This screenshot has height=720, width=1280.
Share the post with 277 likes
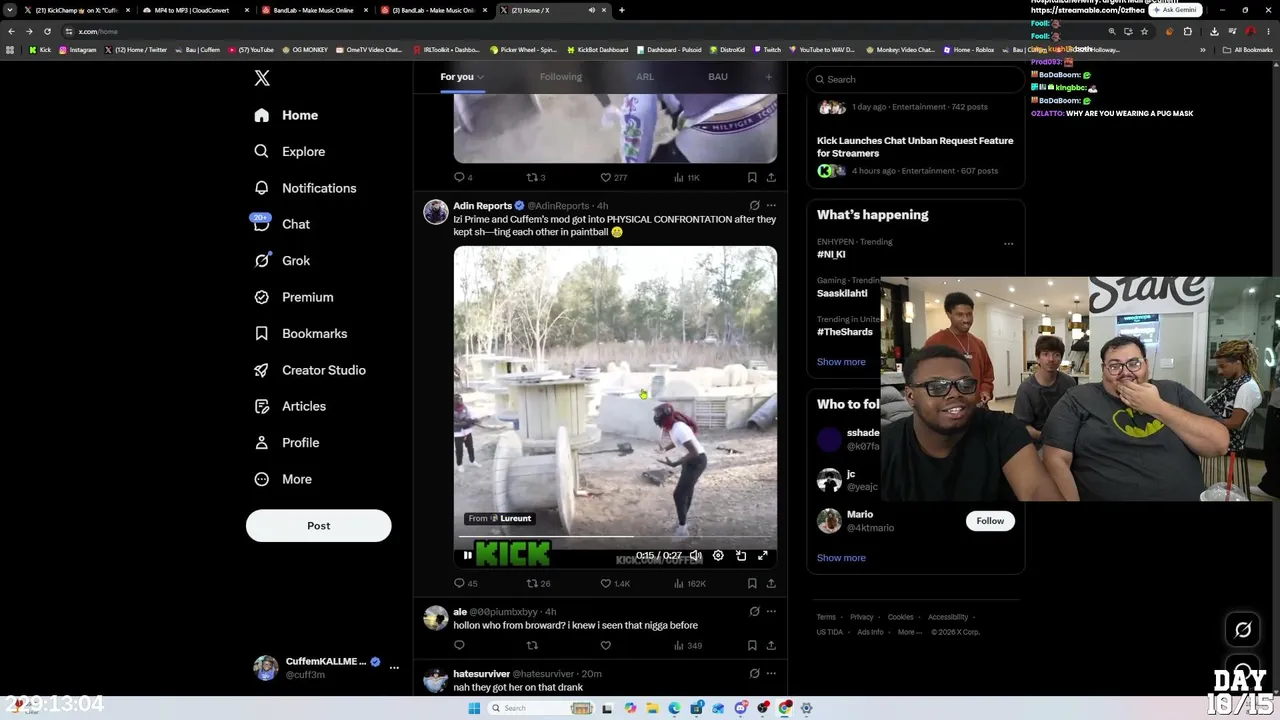click(771, 177)
